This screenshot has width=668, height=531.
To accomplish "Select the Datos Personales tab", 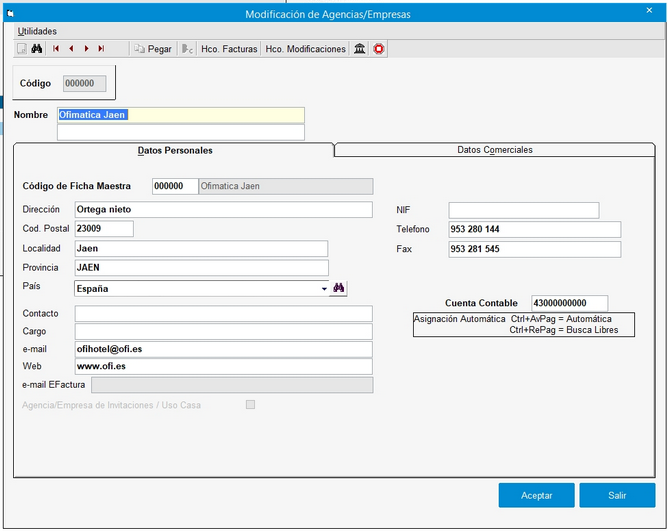I will pos(174,151).
